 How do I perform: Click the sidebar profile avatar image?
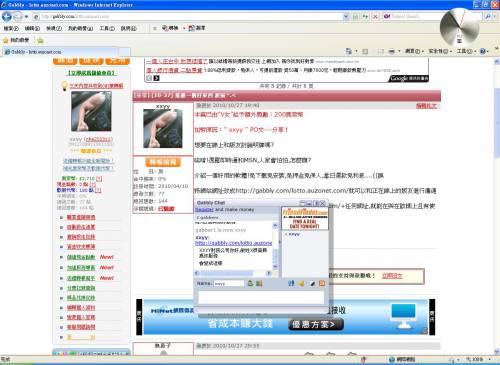pos(91,111)
